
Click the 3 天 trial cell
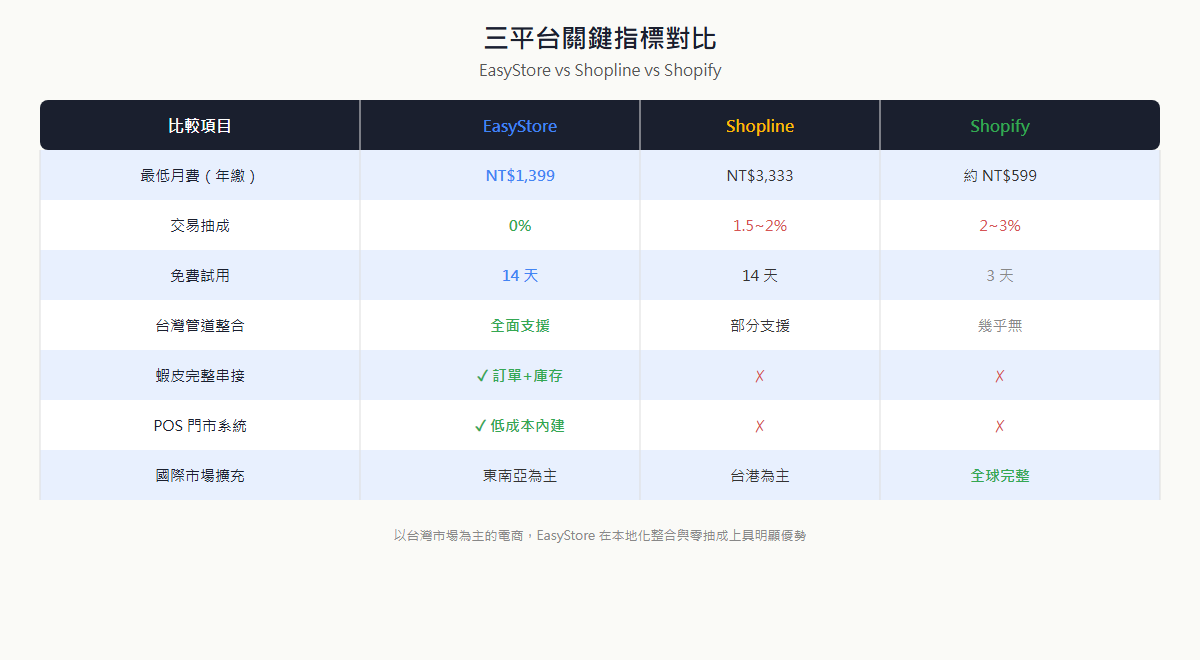[1020, 276]
